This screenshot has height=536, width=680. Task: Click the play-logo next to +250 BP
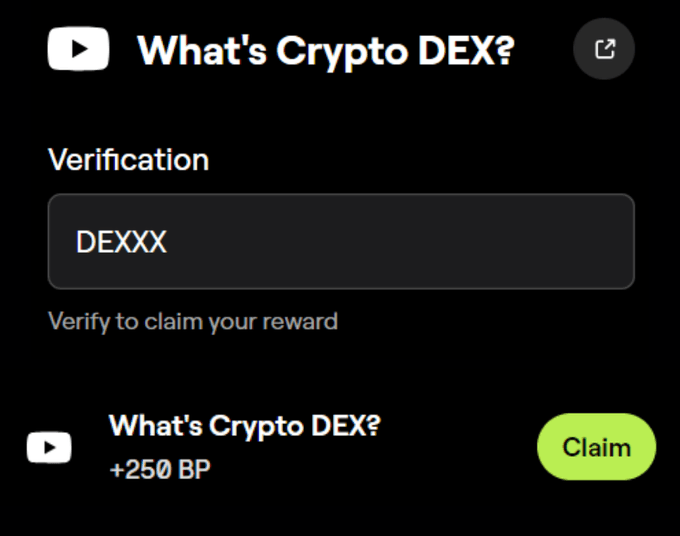coord(49,447)
